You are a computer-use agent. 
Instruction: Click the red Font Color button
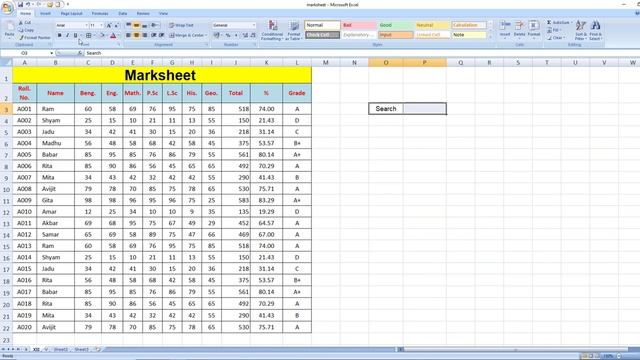[x=113, y=36]
